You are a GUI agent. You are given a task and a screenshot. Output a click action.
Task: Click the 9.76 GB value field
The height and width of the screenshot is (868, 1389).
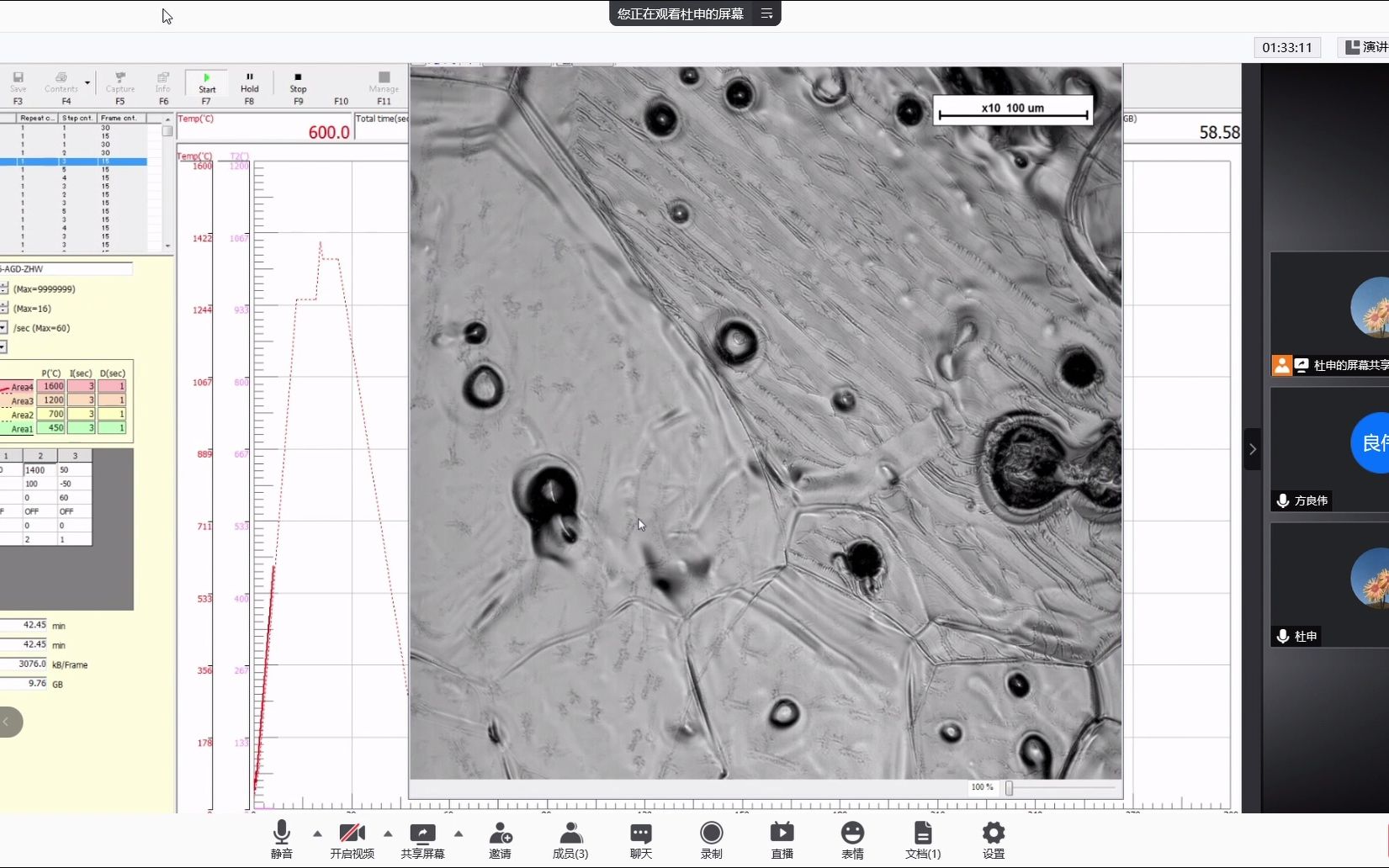pyautogui.click(x=24, y=683)
